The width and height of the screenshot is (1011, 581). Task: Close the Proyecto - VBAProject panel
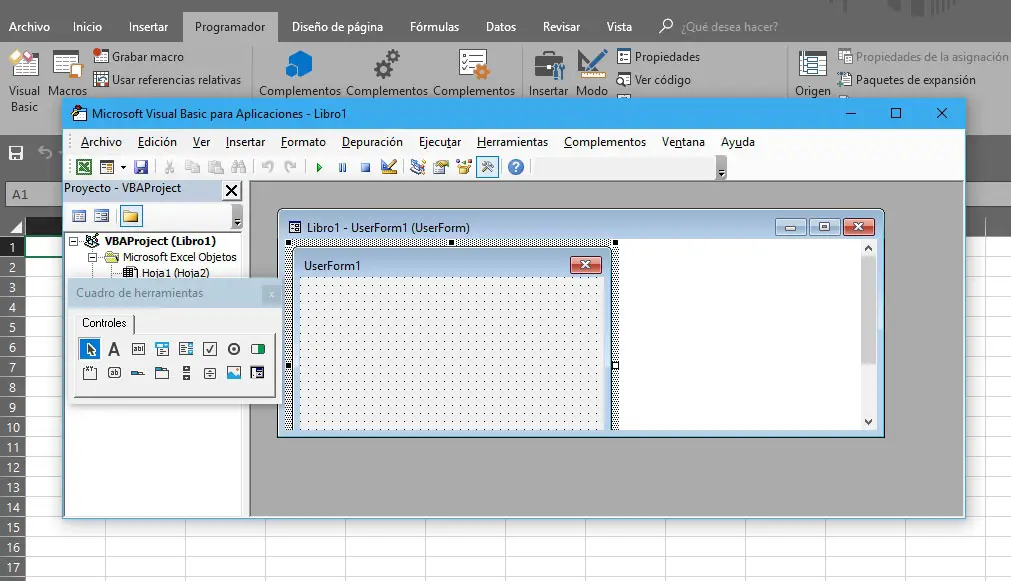point(231,190)
